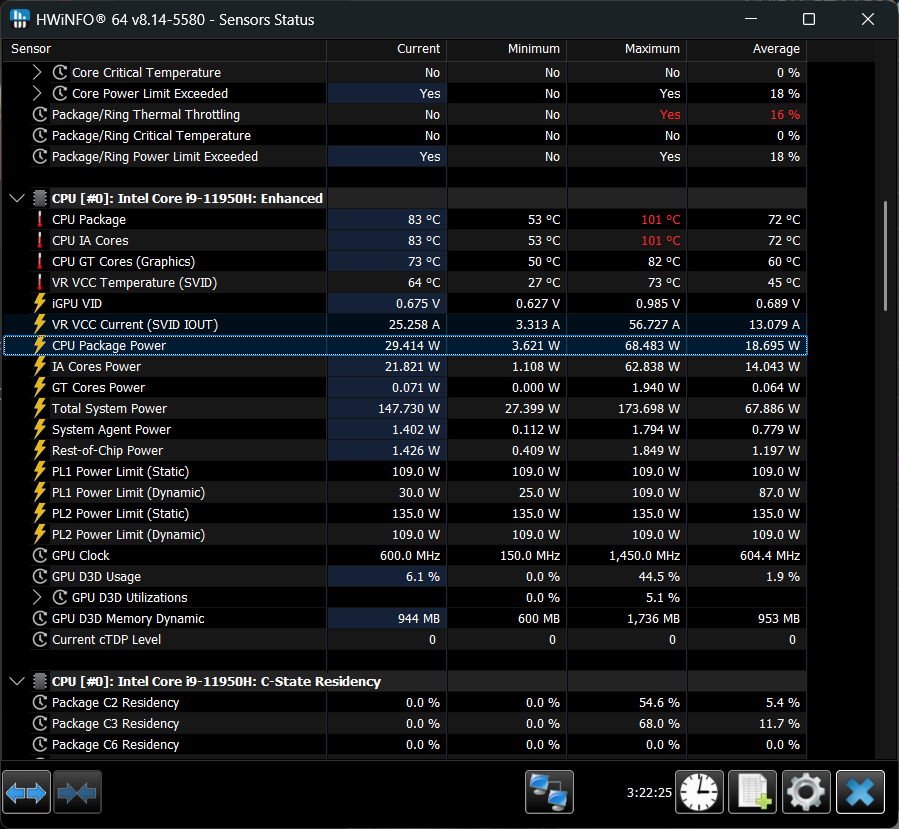Click the lightning icon beside IA Cores Power

(40, 366)
